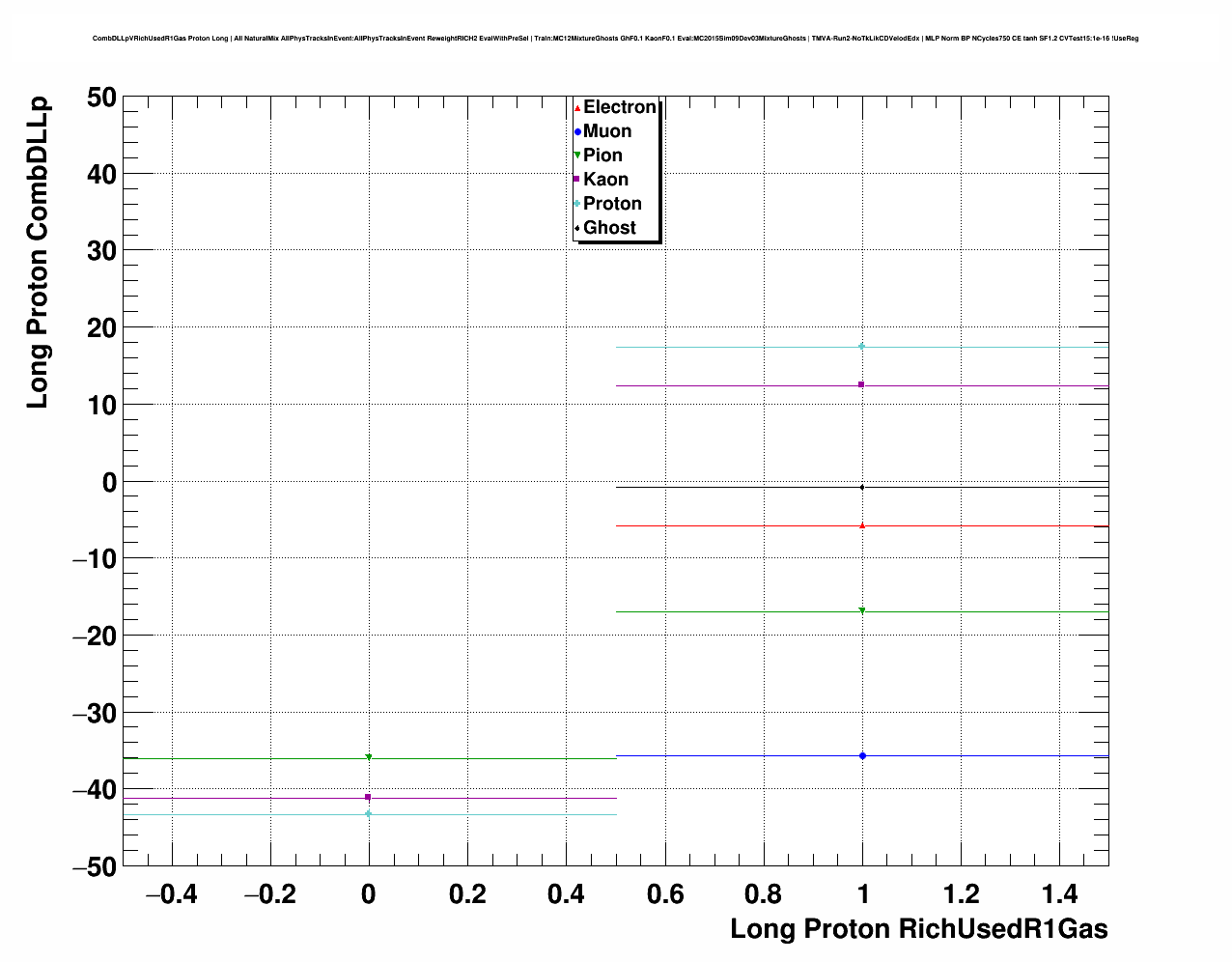Pick the Kaon data point at x=0
1232x962 pixels.
(x=368, y=797)
